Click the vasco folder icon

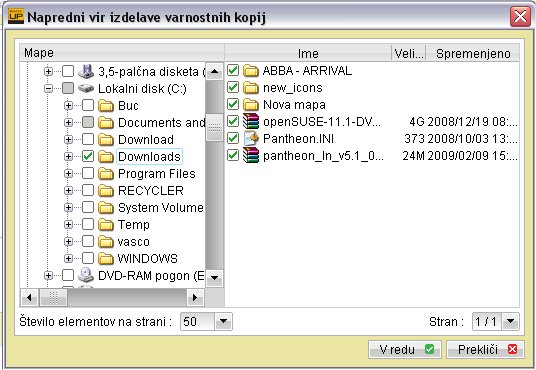(106, 241)
